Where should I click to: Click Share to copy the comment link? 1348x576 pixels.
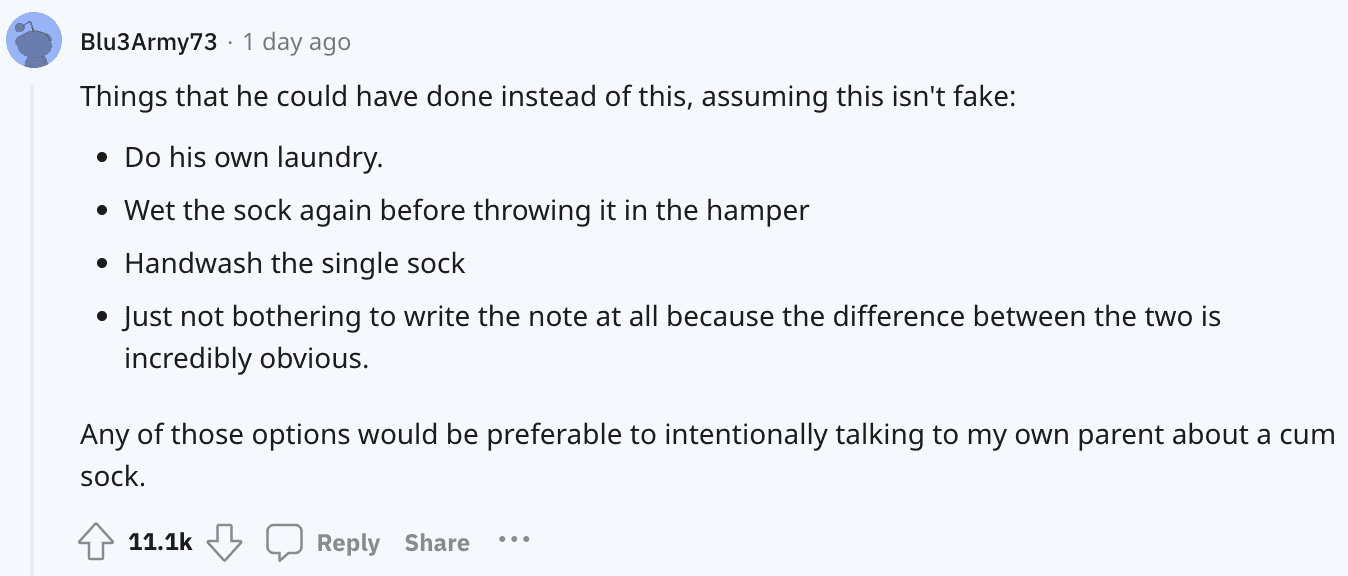438,541
